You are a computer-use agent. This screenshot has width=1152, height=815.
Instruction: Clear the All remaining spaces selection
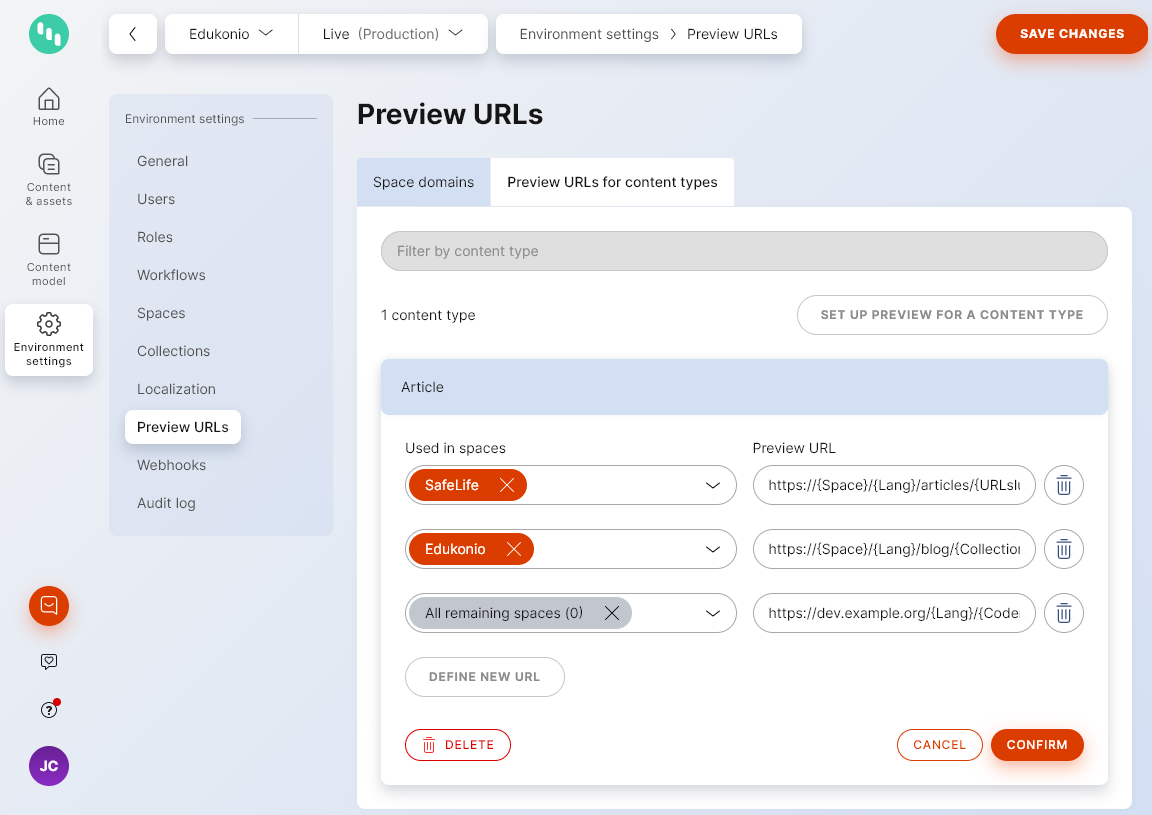(611, 613)
